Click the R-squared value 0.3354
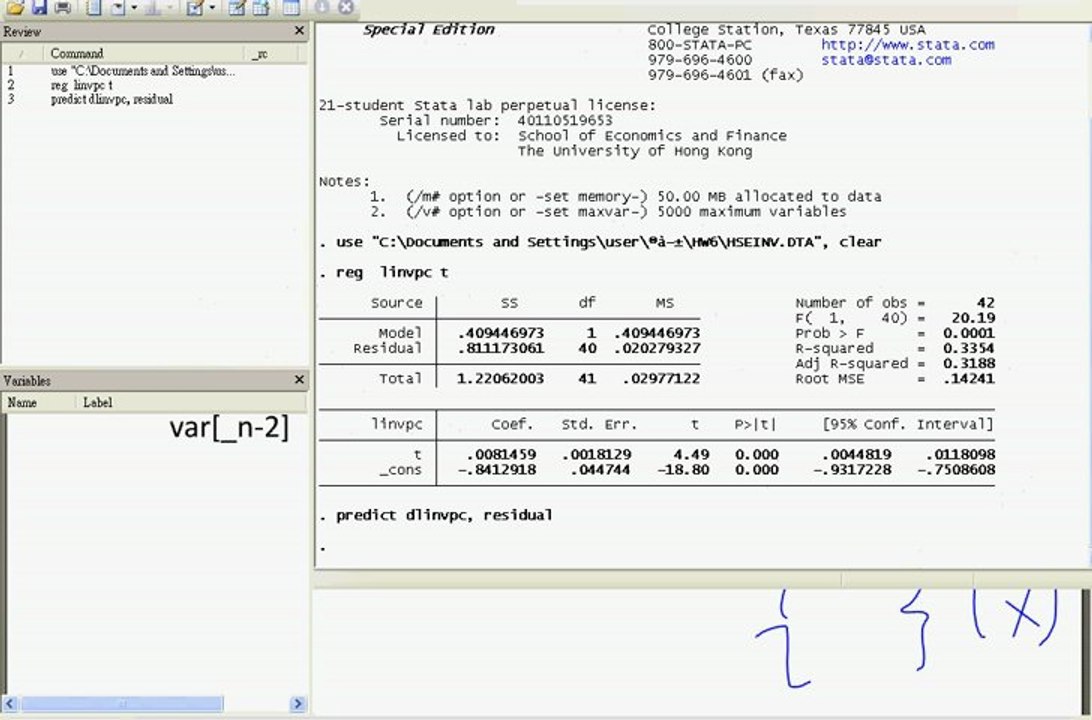This screenshot has height=720, width=1092. tap(969, 348)
